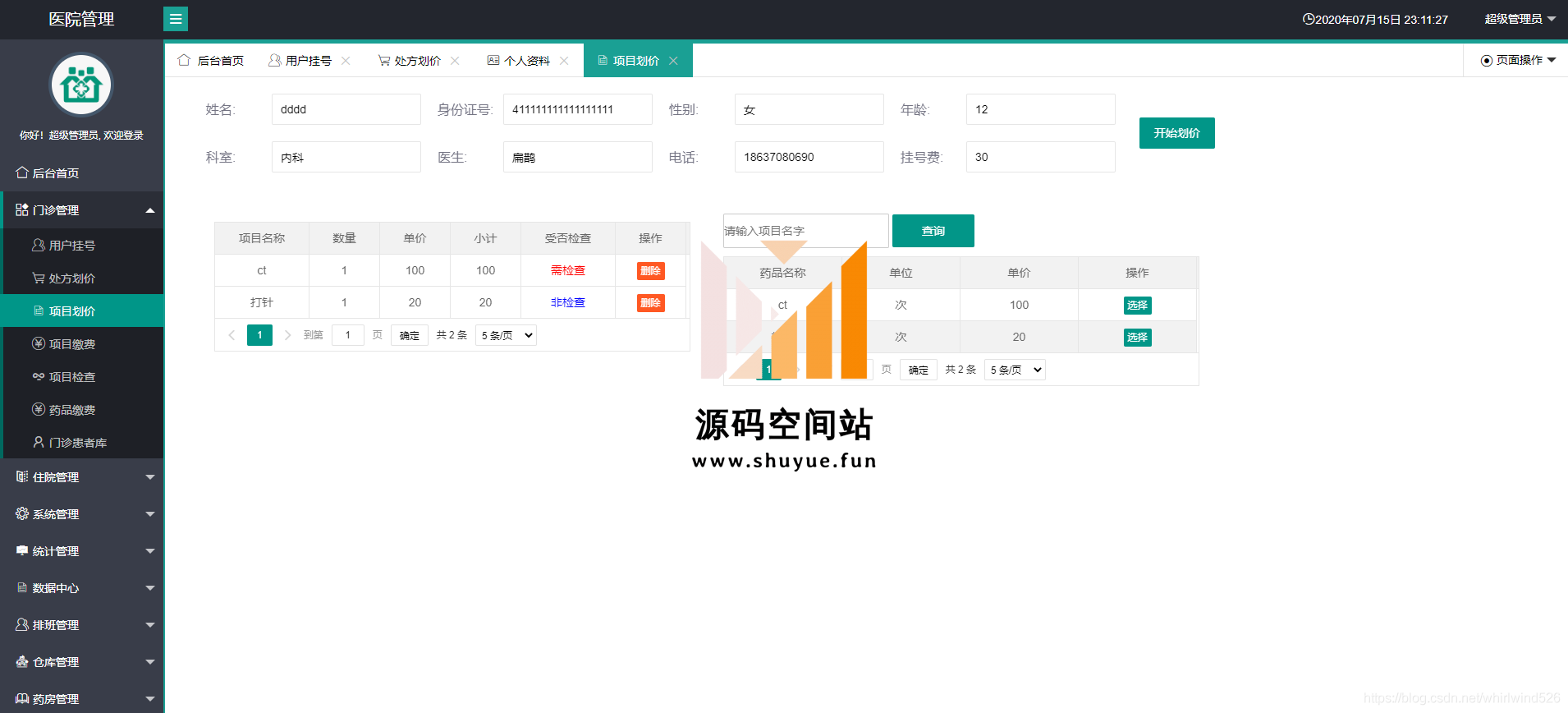The image size is (1568, 713).
Task: Switch to the 后台首页 tab
Action: pos(211,60)
